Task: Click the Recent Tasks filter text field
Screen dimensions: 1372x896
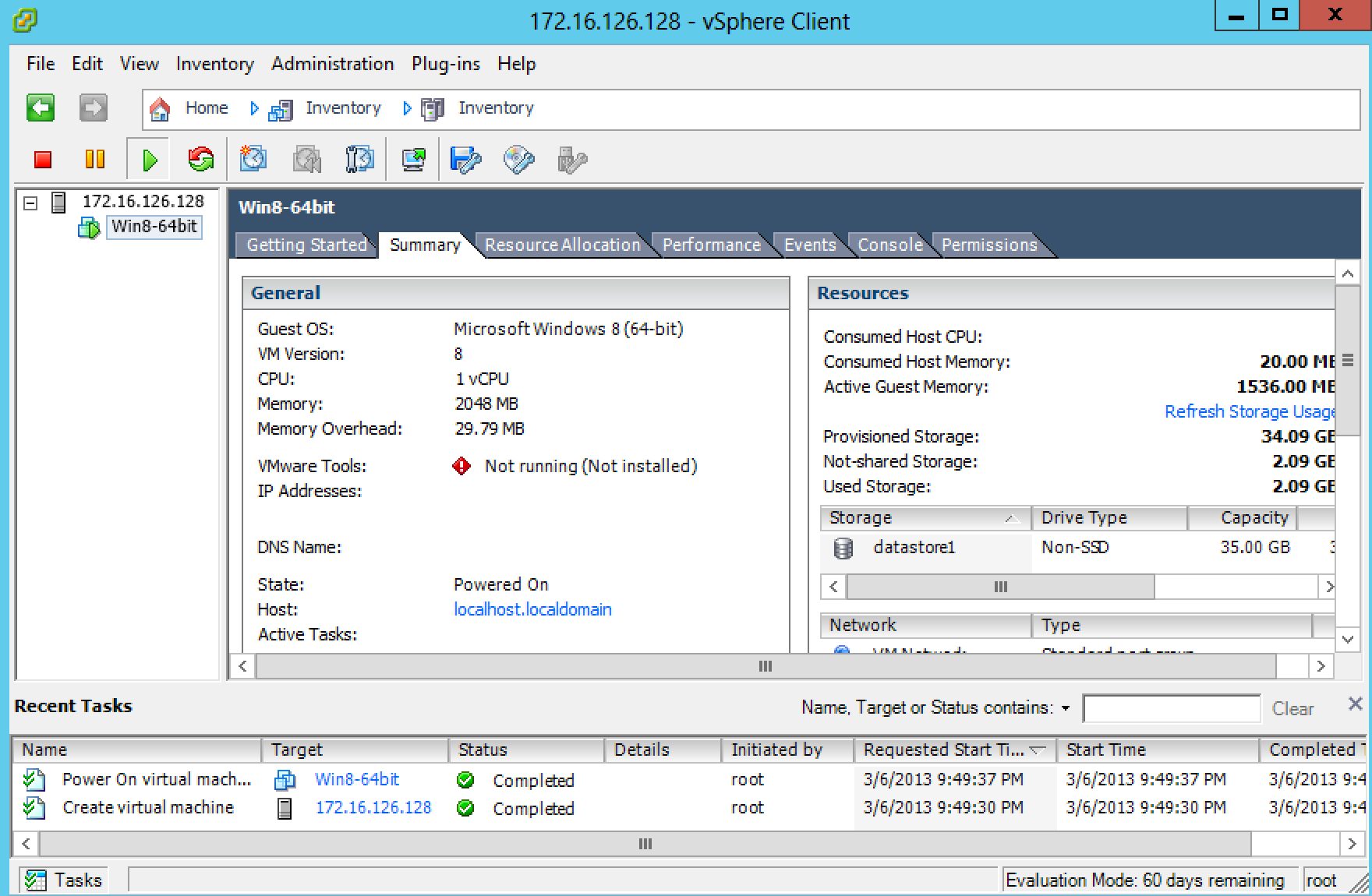Action: [1171, 708]
